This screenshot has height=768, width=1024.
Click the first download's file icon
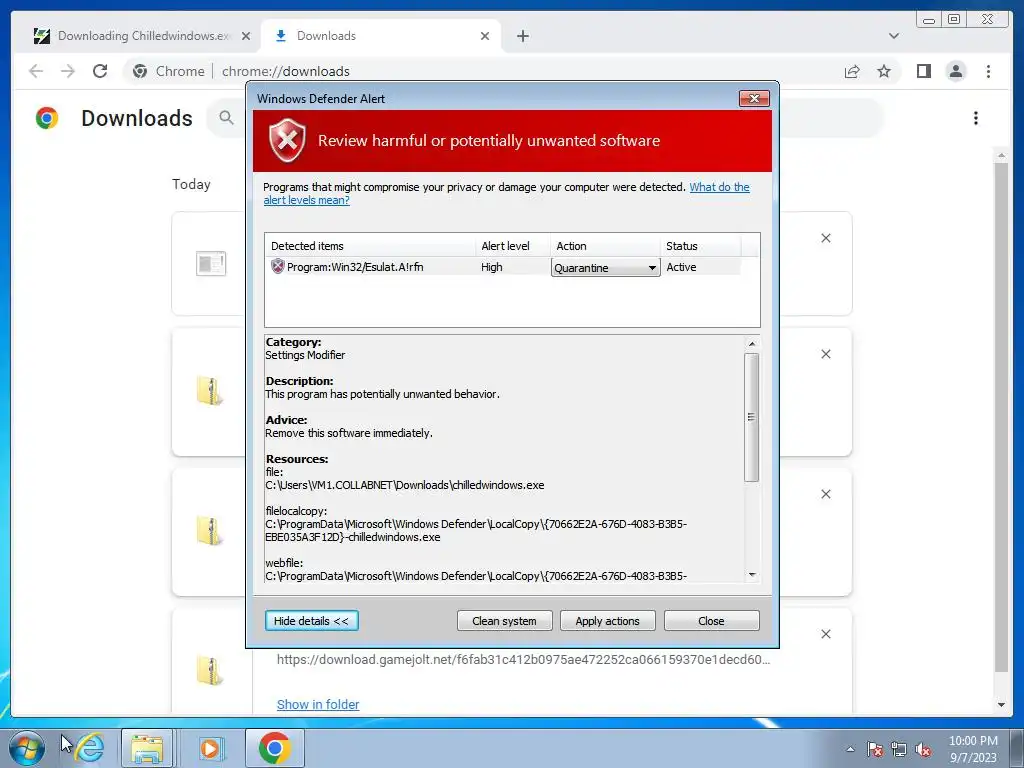pos(211,264)
